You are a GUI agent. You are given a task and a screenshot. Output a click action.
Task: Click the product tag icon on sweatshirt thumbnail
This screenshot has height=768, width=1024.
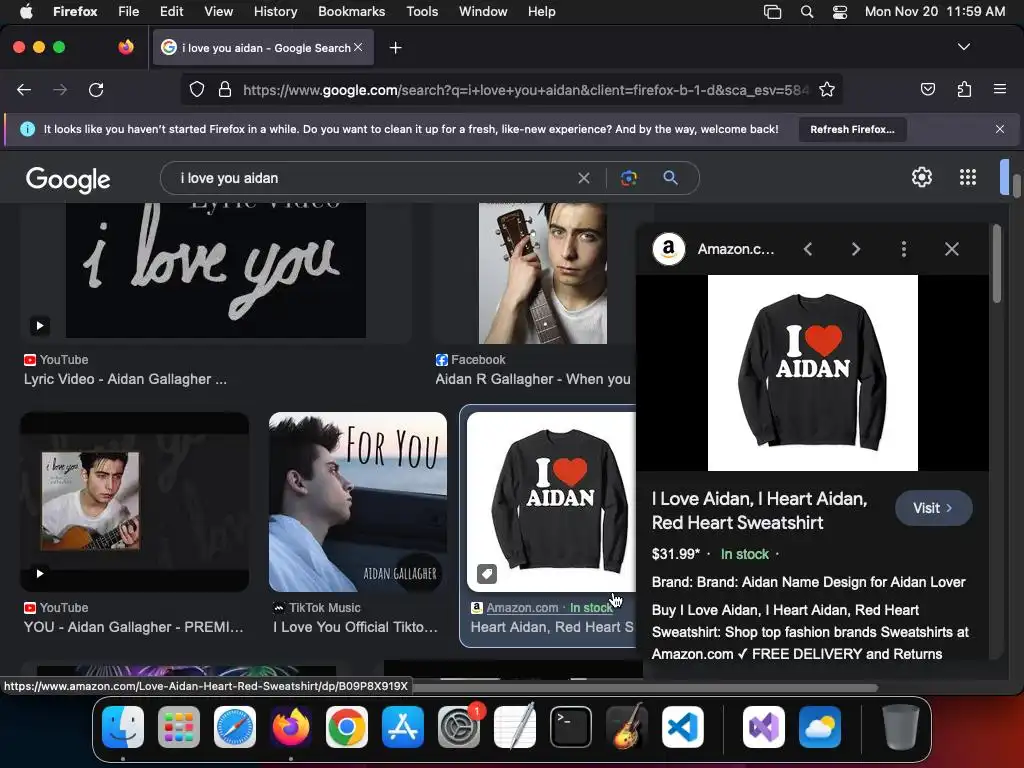pos(487,573)
